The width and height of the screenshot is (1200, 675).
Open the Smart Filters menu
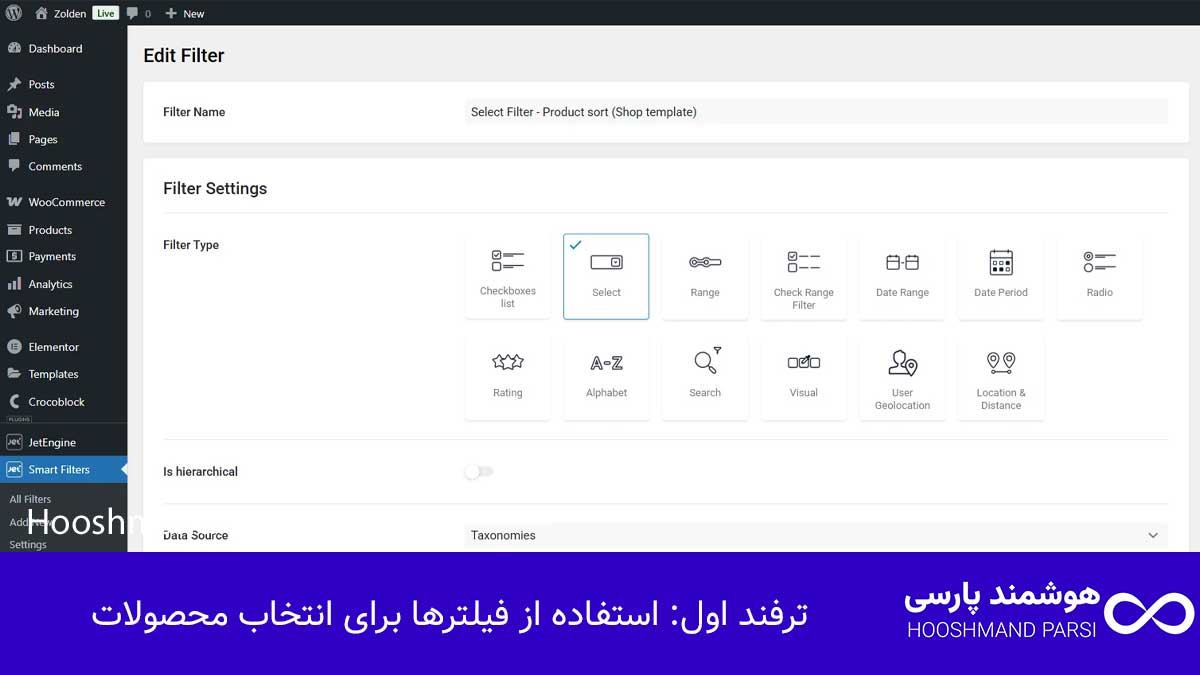pos(64,469)
